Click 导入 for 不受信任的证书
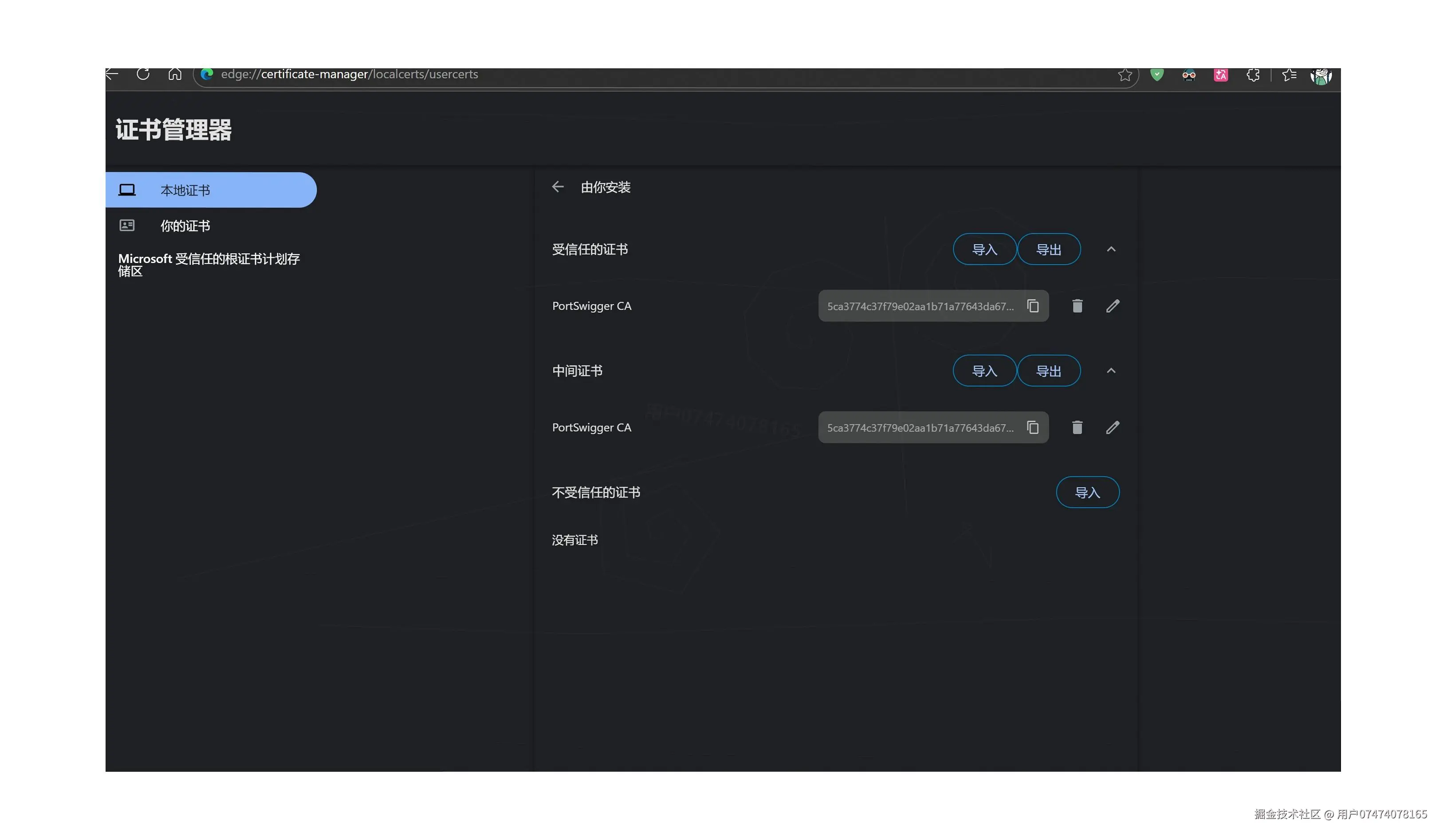 point(1088,492)
